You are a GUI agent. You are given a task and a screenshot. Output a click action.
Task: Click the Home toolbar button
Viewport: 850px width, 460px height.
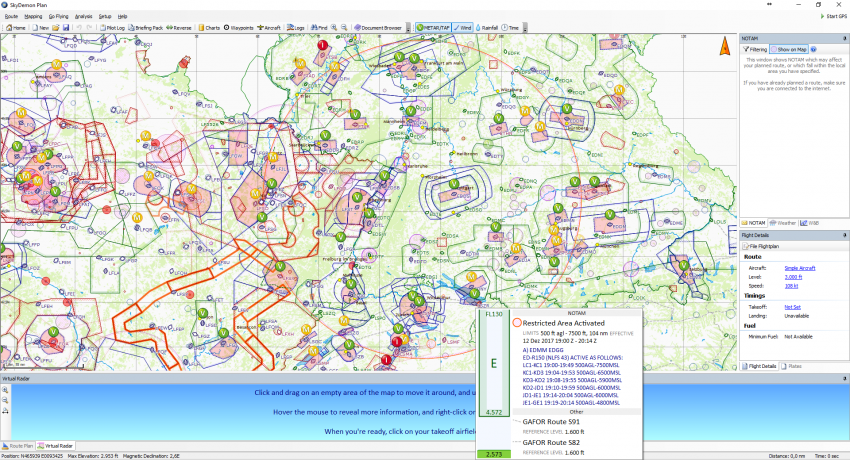pos(16,28)
